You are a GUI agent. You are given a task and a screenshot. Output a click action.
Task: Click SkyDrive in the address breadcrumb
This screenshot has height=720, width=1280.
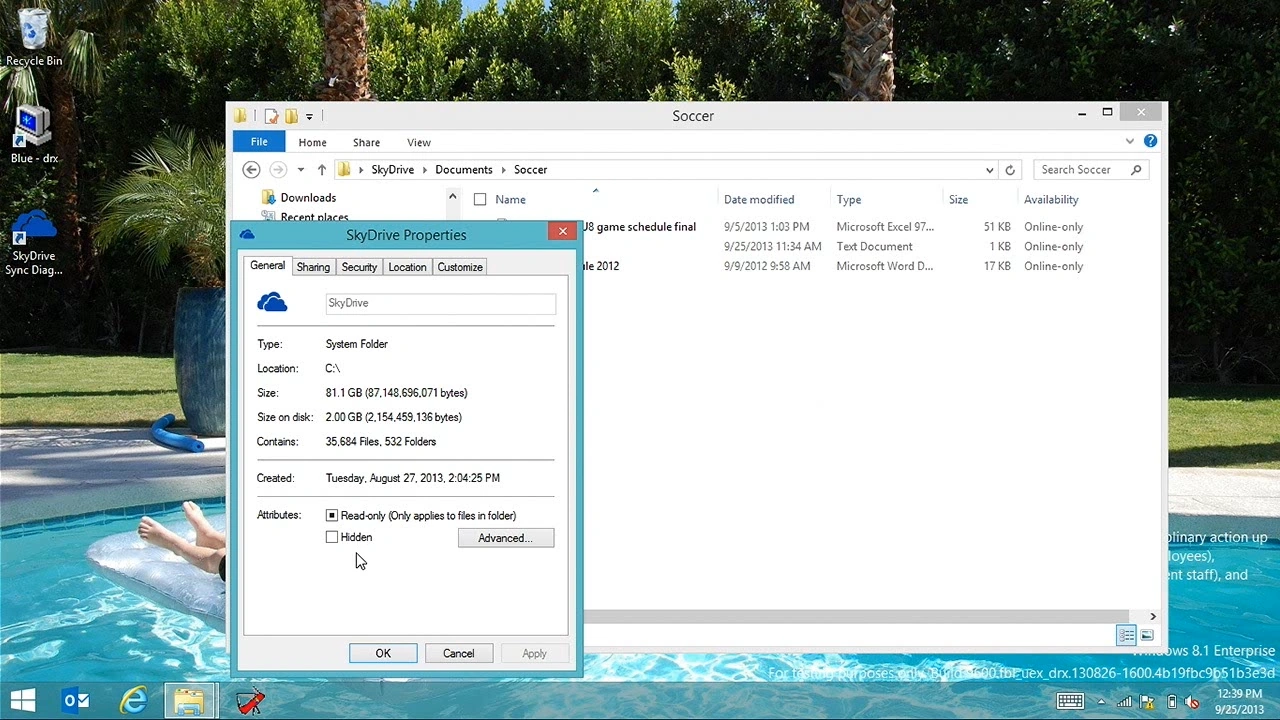(x=392, y=170)
